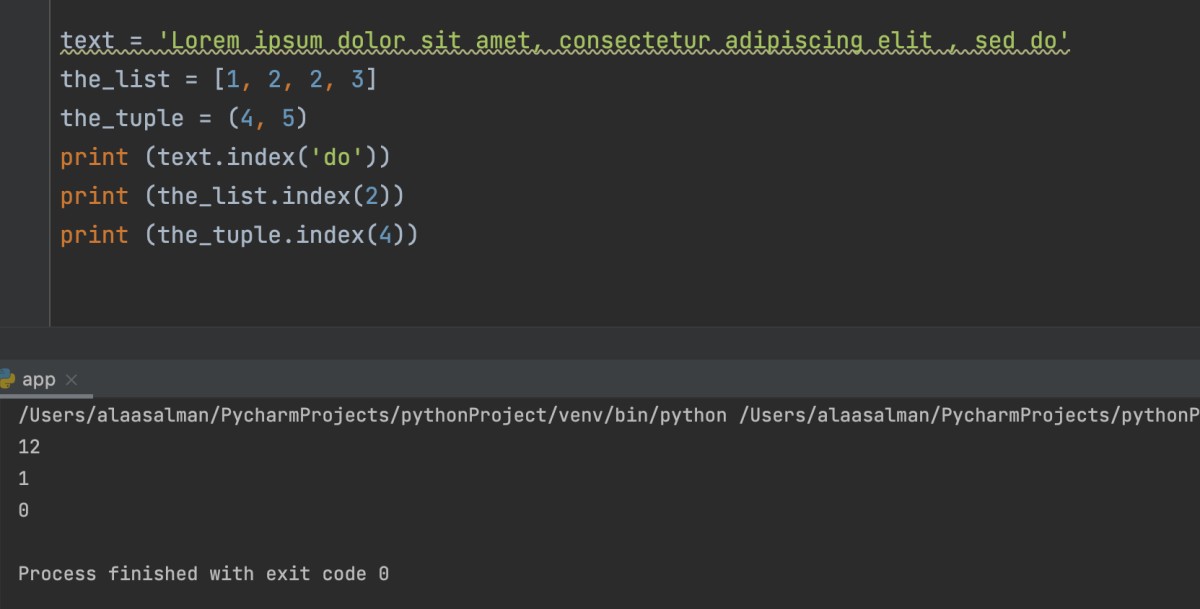The width and height of the screenshot is (1200, 609).
Task: Close the app run tab
Action: pyautogui.click(x=71, y=380)
